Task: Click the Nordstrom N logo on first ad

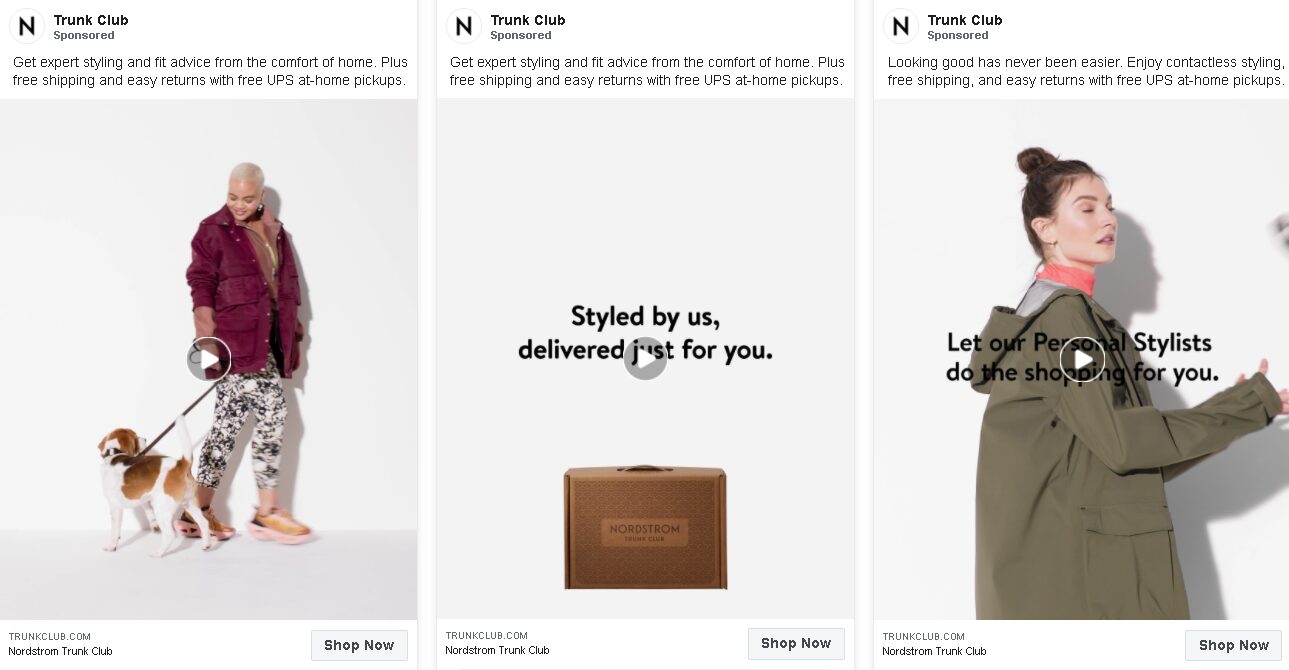Action: [x=26, y=26]
